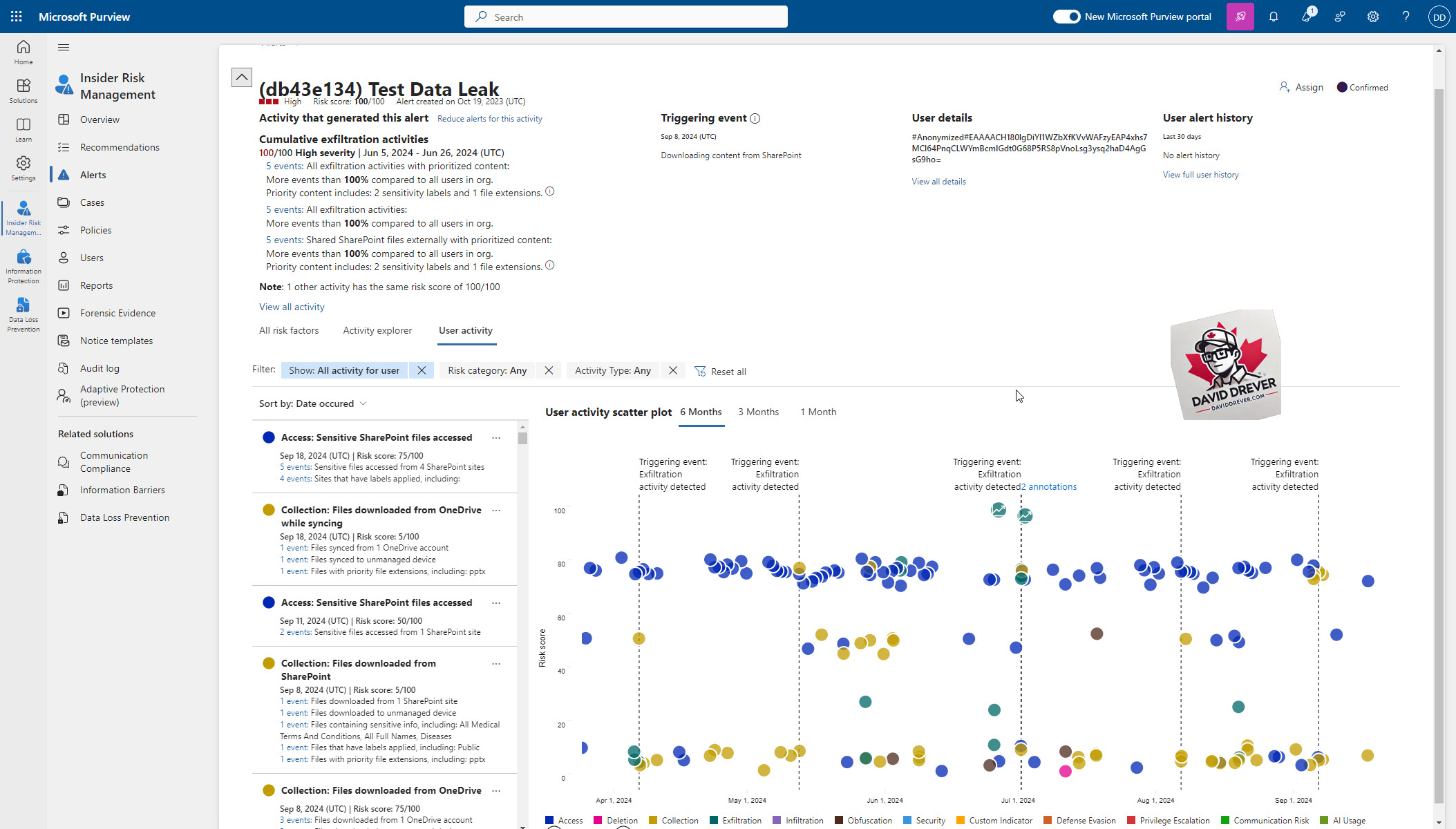
Task: Open Solutions icon in left rail
Action: point(23,90)
